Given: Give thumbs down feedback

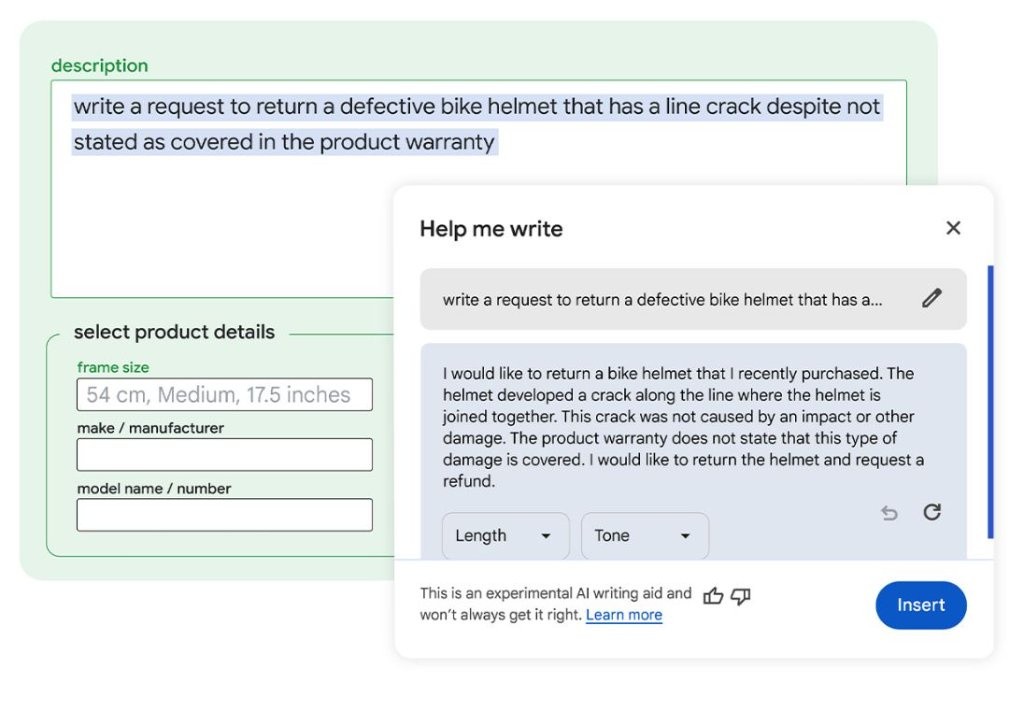Looking at the screenshot, I should point(741,596).
